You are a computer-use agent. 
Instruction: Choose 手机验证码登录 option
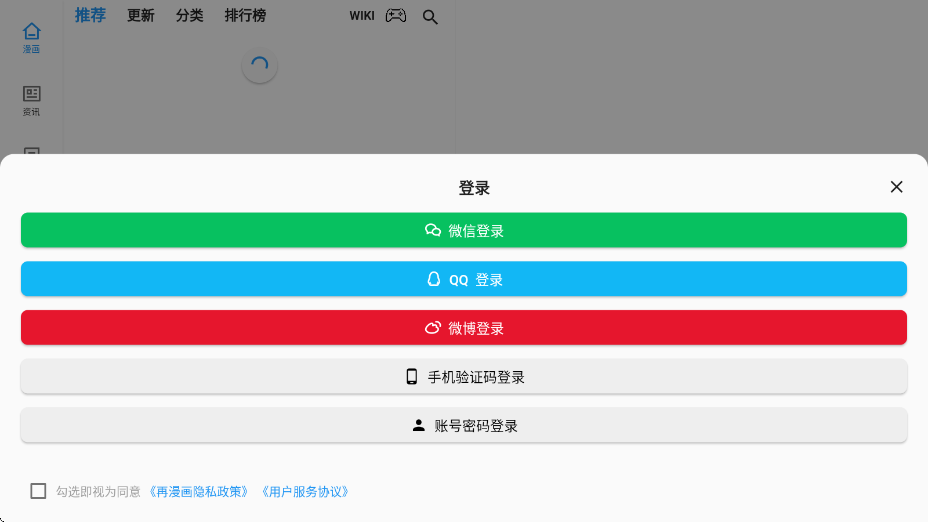[464, 376]
